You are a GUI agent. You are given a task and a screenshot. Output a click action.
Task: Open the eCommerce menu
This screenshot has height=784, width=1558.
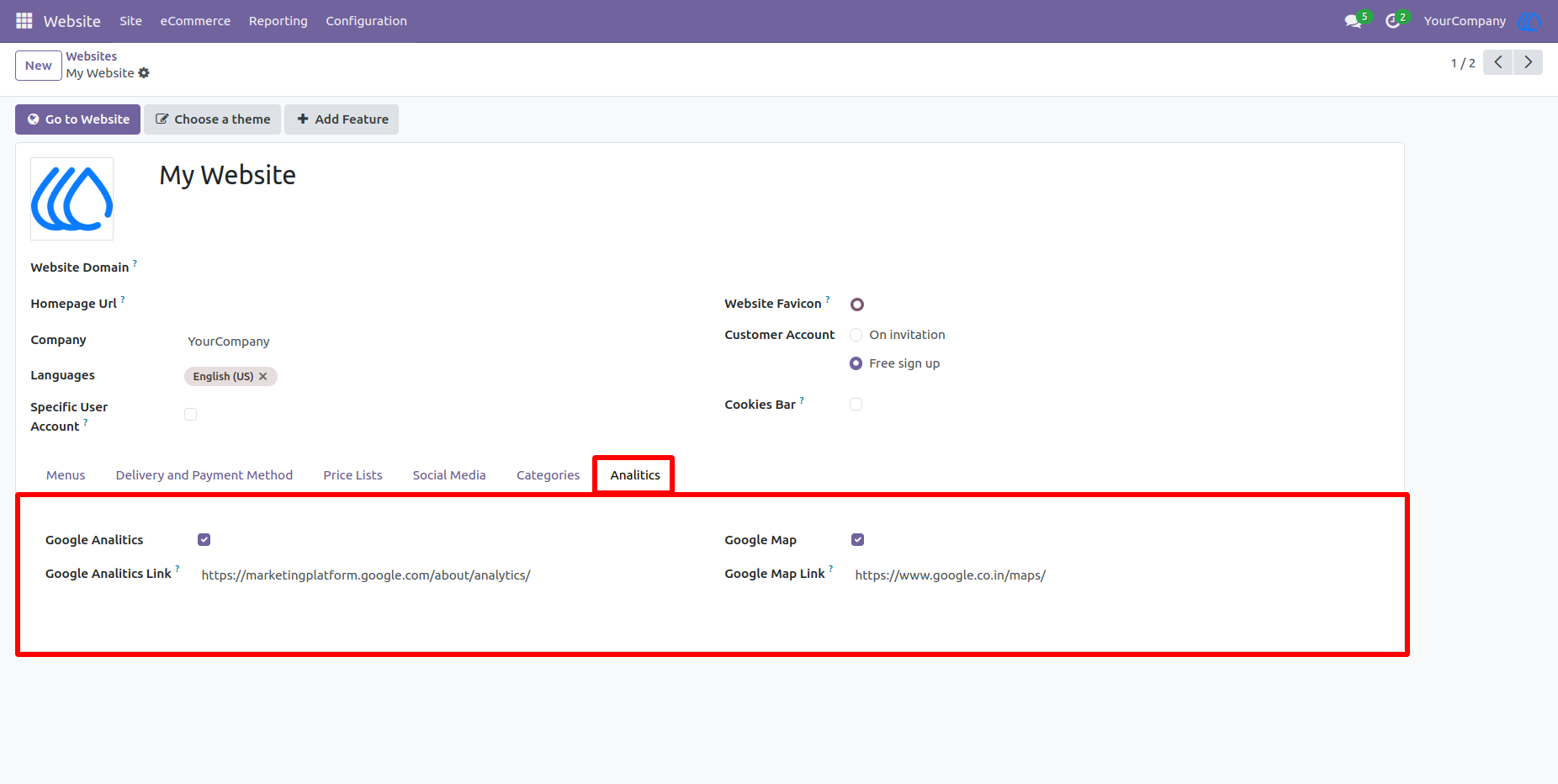[x=195, y=21]
